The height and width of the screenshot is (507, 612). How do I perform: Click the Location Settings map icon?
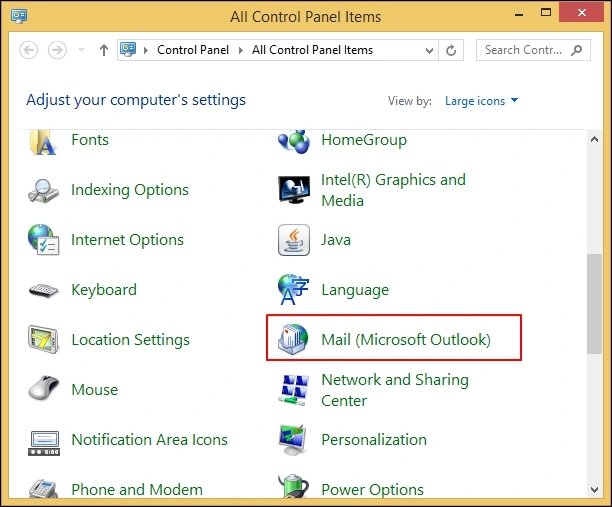tap(43, 340)
